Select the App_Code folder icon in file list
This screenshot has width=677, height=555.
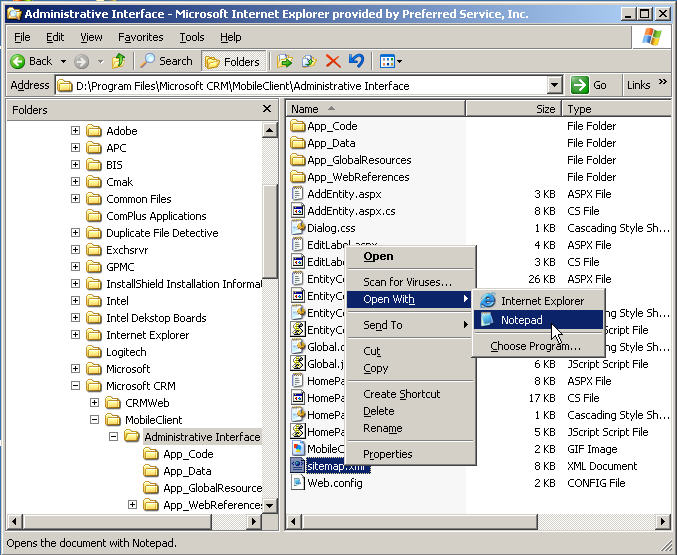[x=298, y=126]
